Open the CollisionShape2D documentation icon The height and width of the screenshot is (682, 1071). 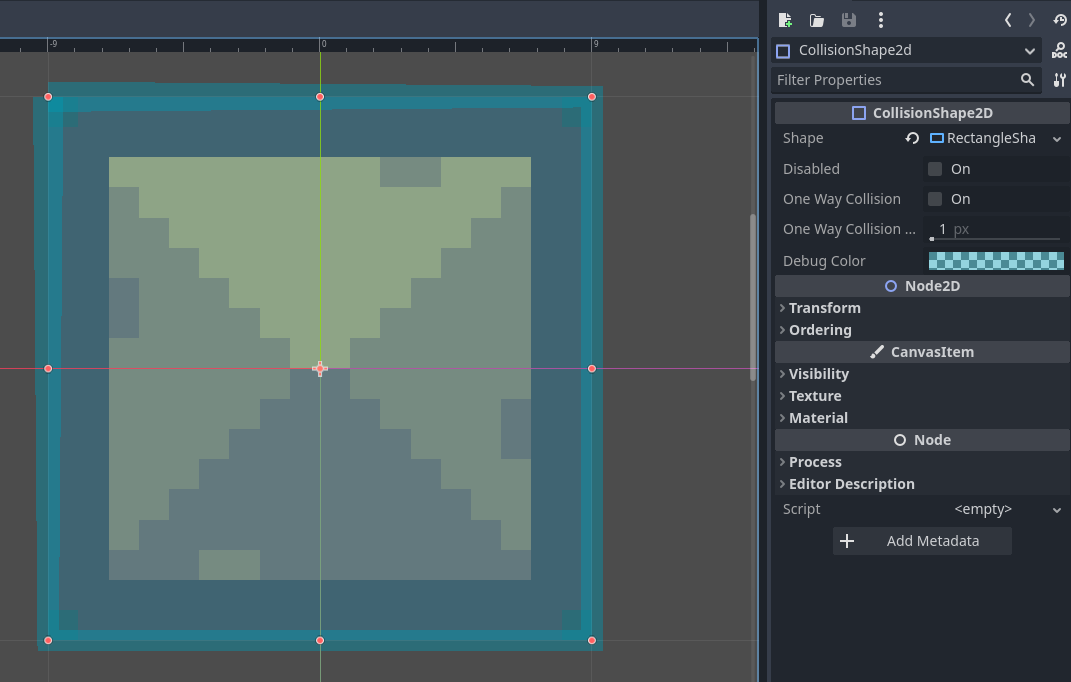(x=1059, y=50)
